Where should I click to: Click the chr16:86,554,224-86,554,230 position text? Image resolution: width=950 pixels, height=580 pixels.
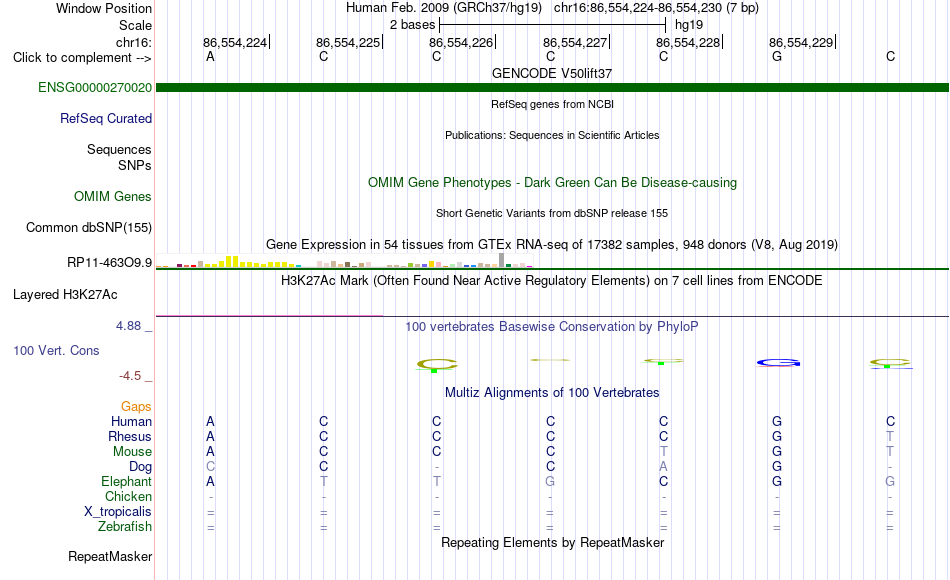tap(638, 8)
